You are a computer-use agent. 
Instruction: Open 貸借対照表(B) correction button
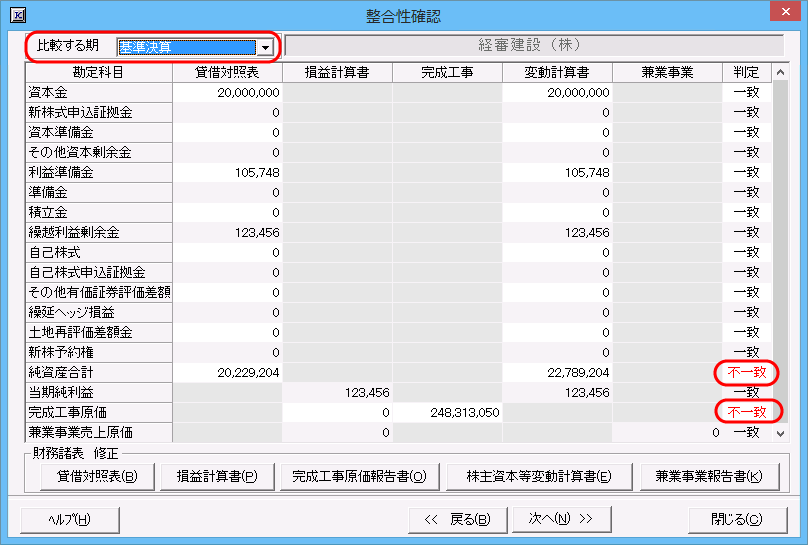[x=97, y=476]
